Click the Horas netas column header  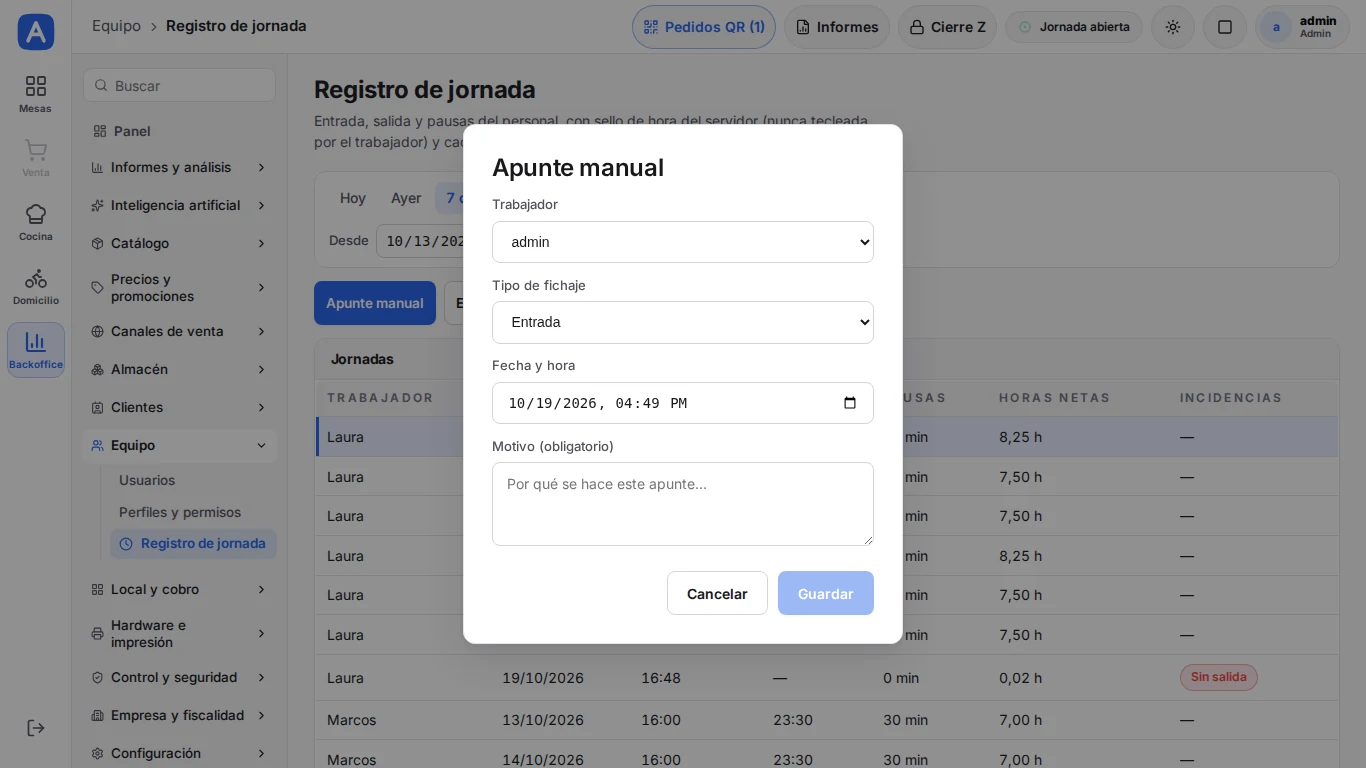tap(1054, 397)
